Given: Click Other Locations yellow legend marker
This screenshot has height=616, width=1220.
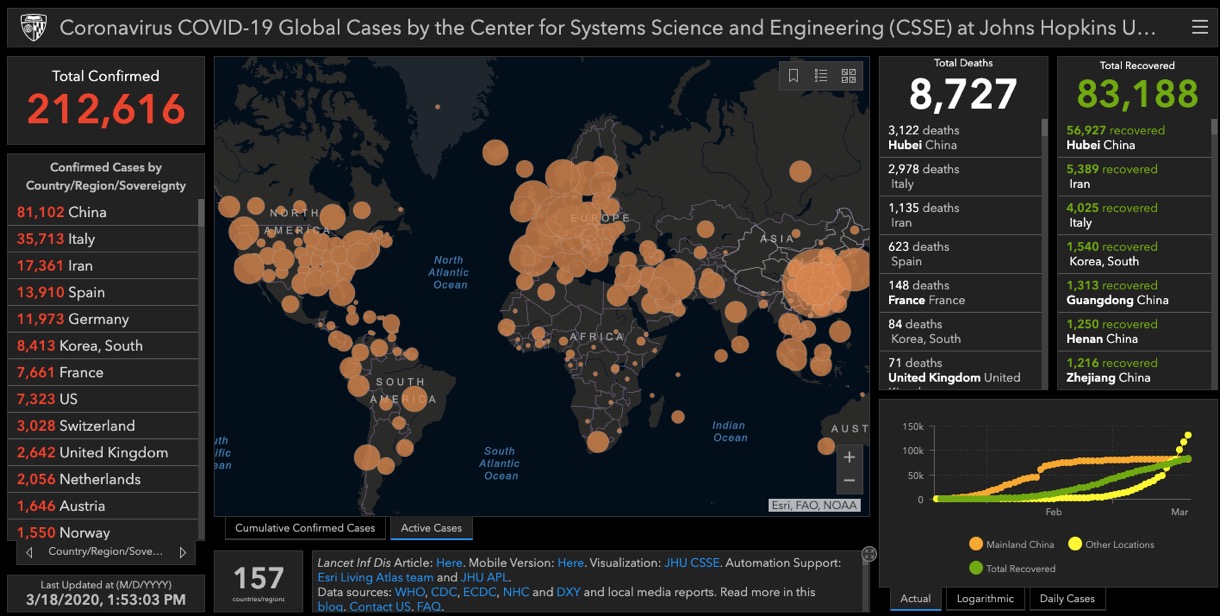Looking at the screenshot, I should [x=1075, y=544].
